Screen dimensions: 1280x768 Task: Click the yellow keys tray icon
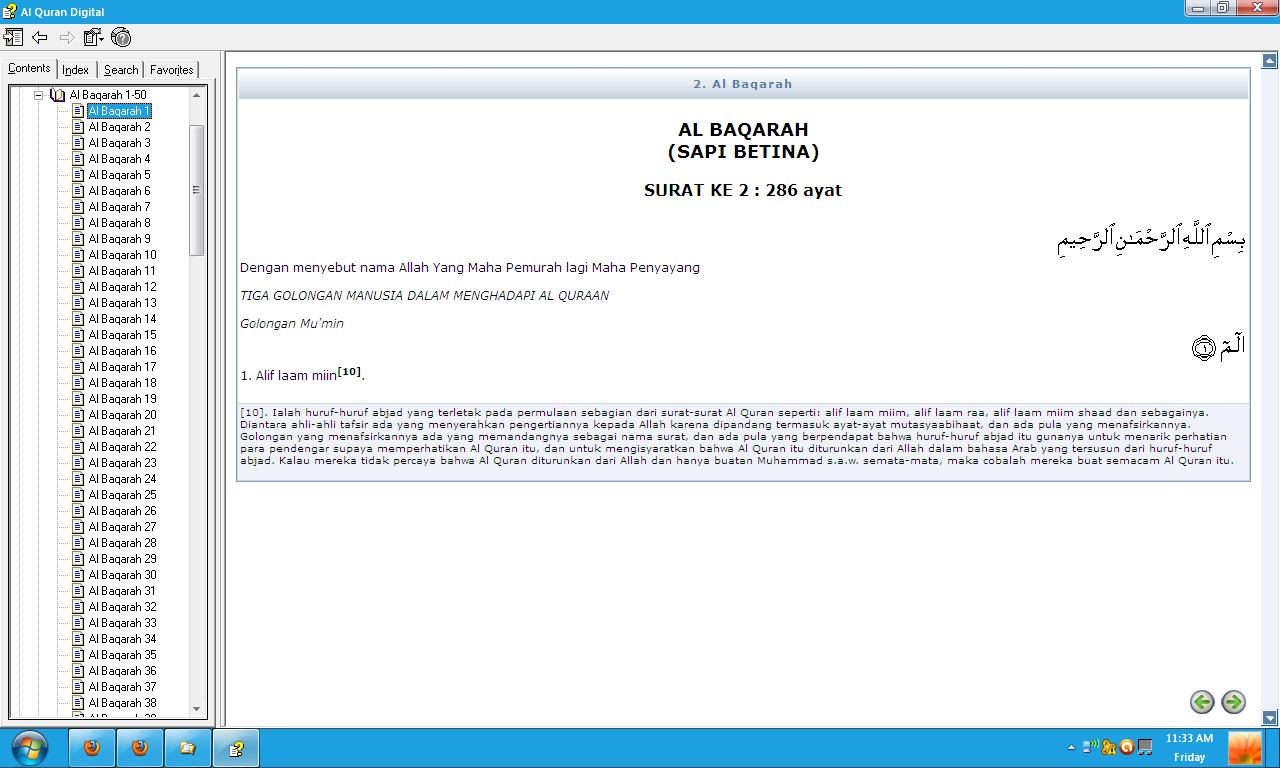(1109, 747)
